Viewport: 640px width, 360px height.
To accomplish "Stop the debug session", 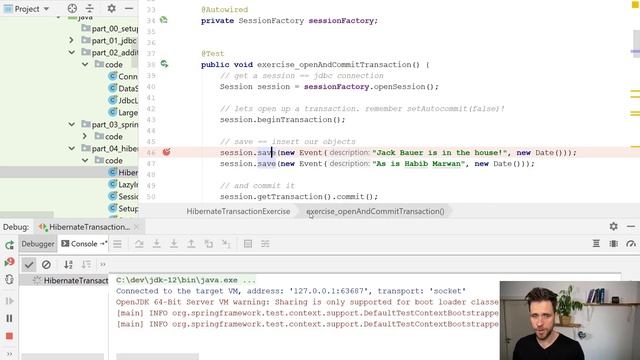I will (9, 336).
